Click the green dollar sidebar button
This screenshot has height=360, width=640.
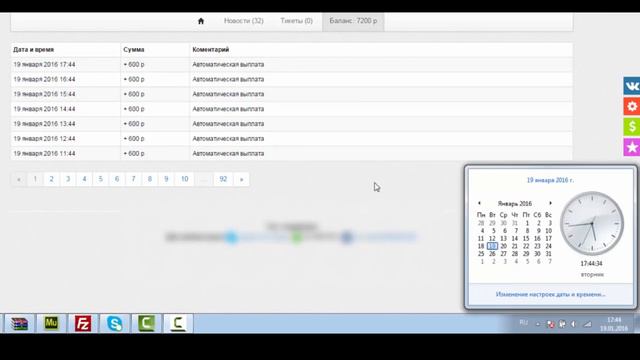pyautogui.click(x=631, y=127)
